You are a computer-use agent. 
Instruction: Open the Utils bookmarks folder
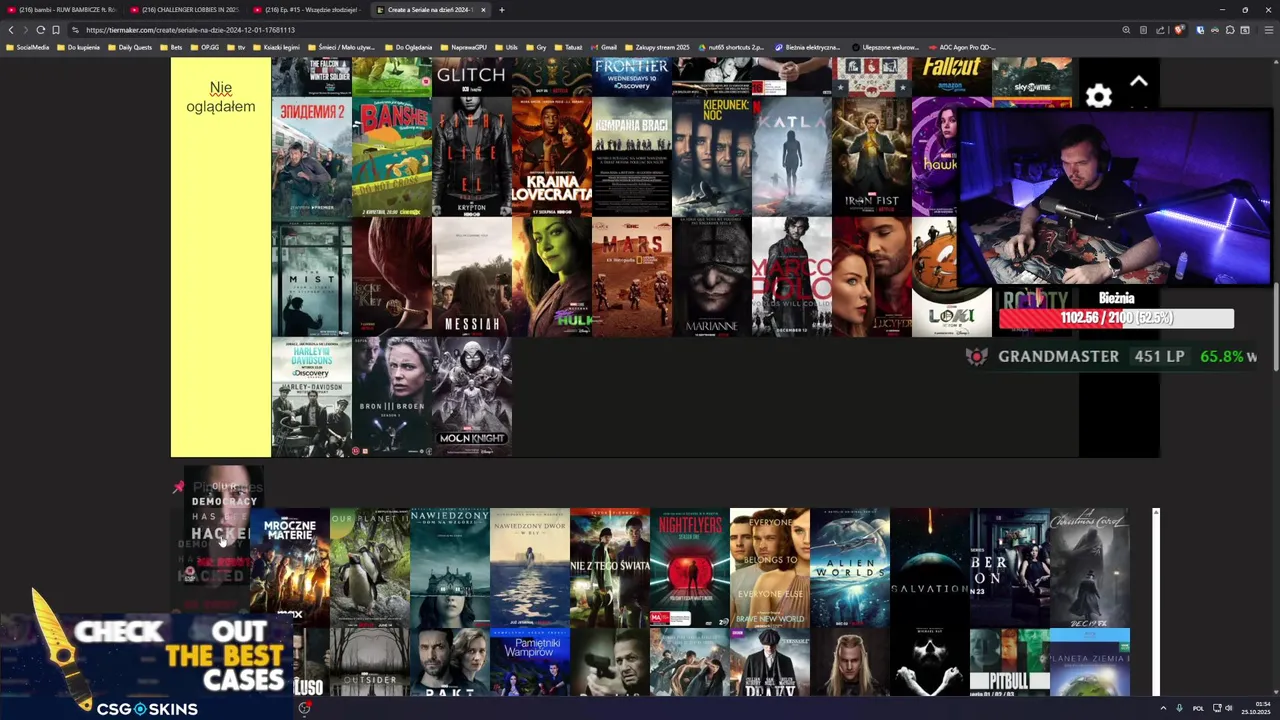[506, 47]
